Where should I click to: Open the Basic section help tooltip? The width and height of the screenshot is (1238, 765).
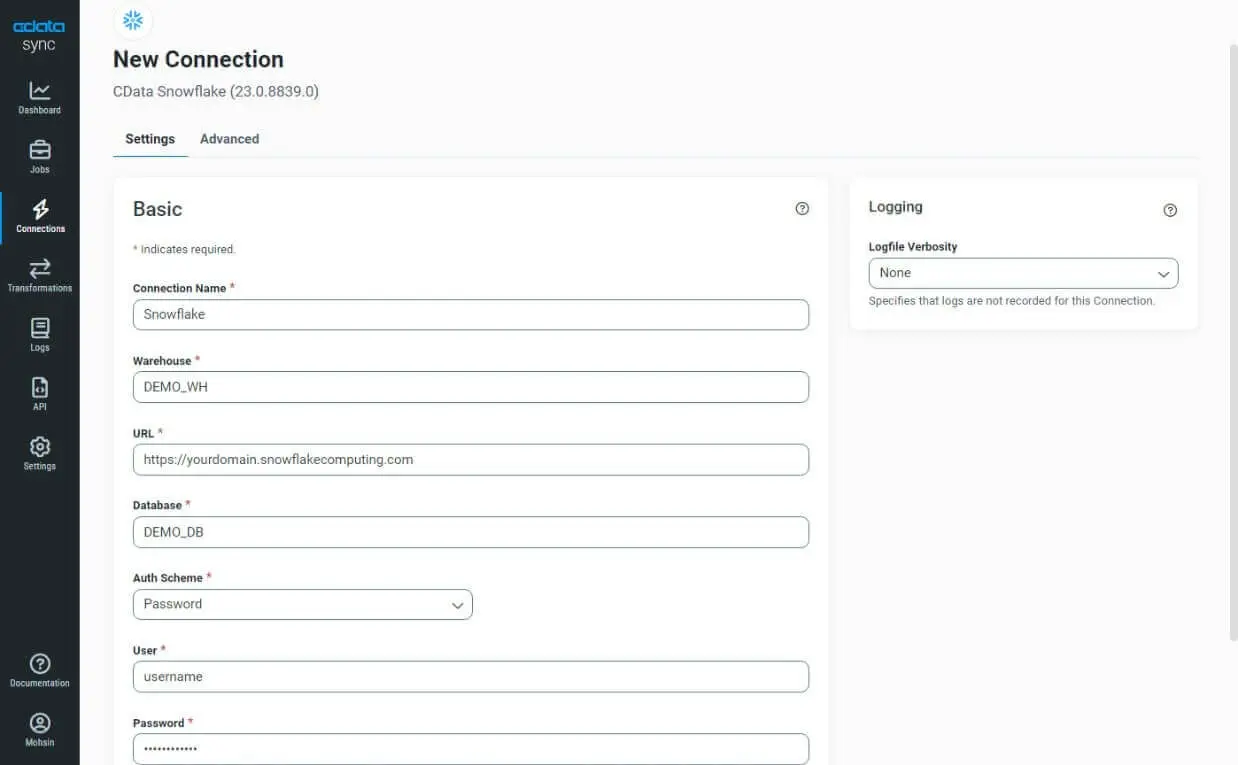click(801, 208)
